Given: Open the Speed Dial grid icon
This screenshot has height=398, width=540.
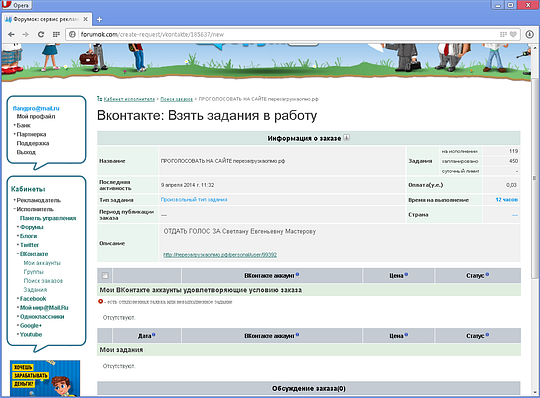Looking at the screenshot, I should tap(56, 34).
